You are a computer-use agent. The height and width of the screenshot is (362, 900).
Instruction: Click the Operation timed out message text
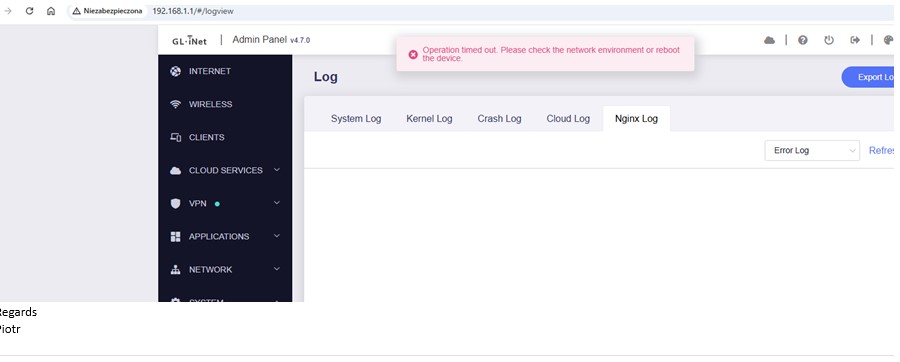click(x=551, y=54)
